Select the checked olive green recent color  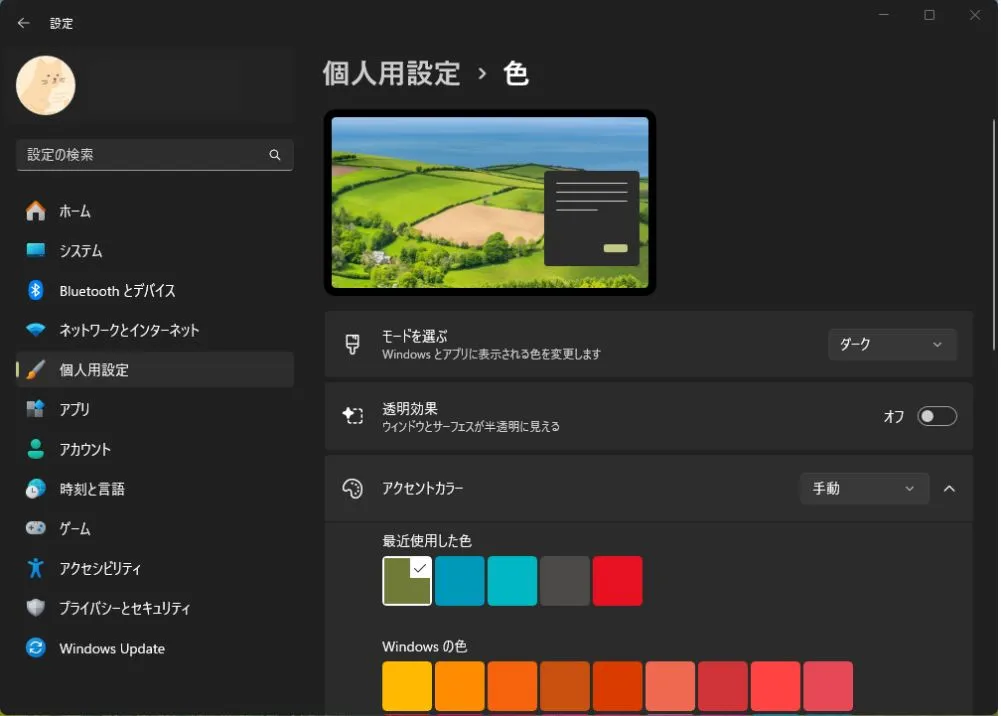(407, 581)
